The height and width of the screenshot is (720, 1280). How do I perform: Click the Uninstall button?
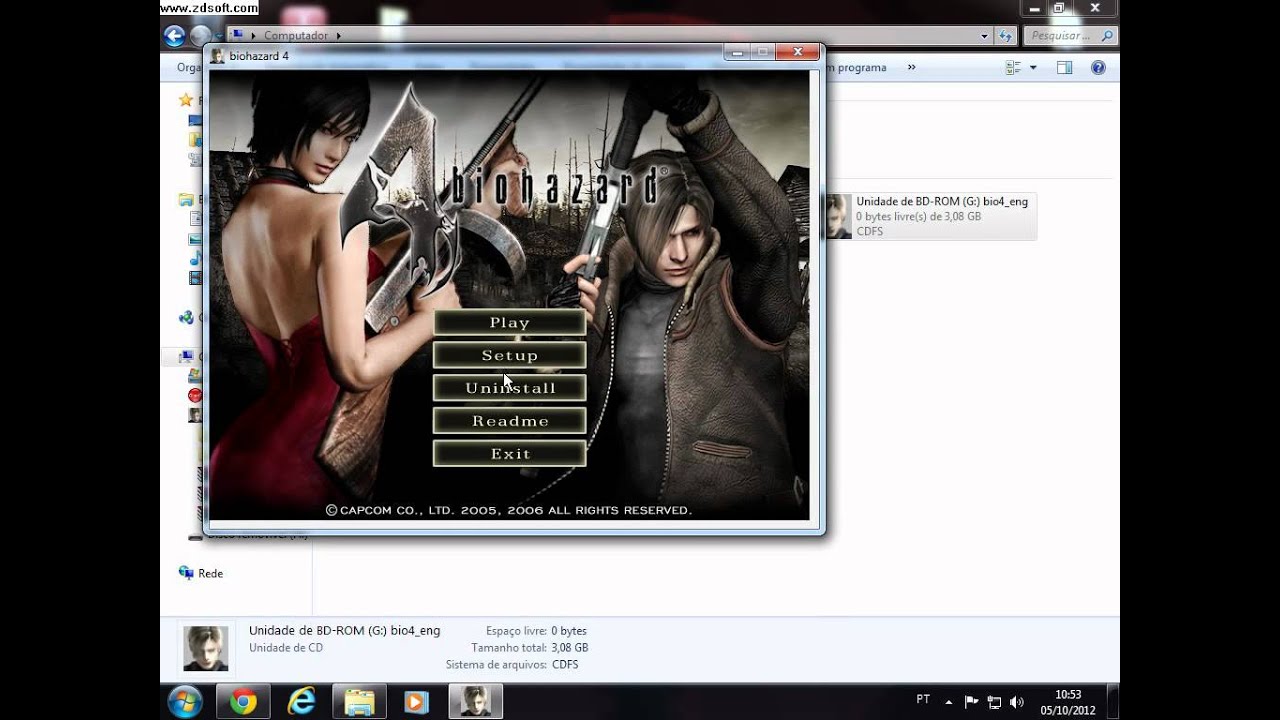(509, 388)
